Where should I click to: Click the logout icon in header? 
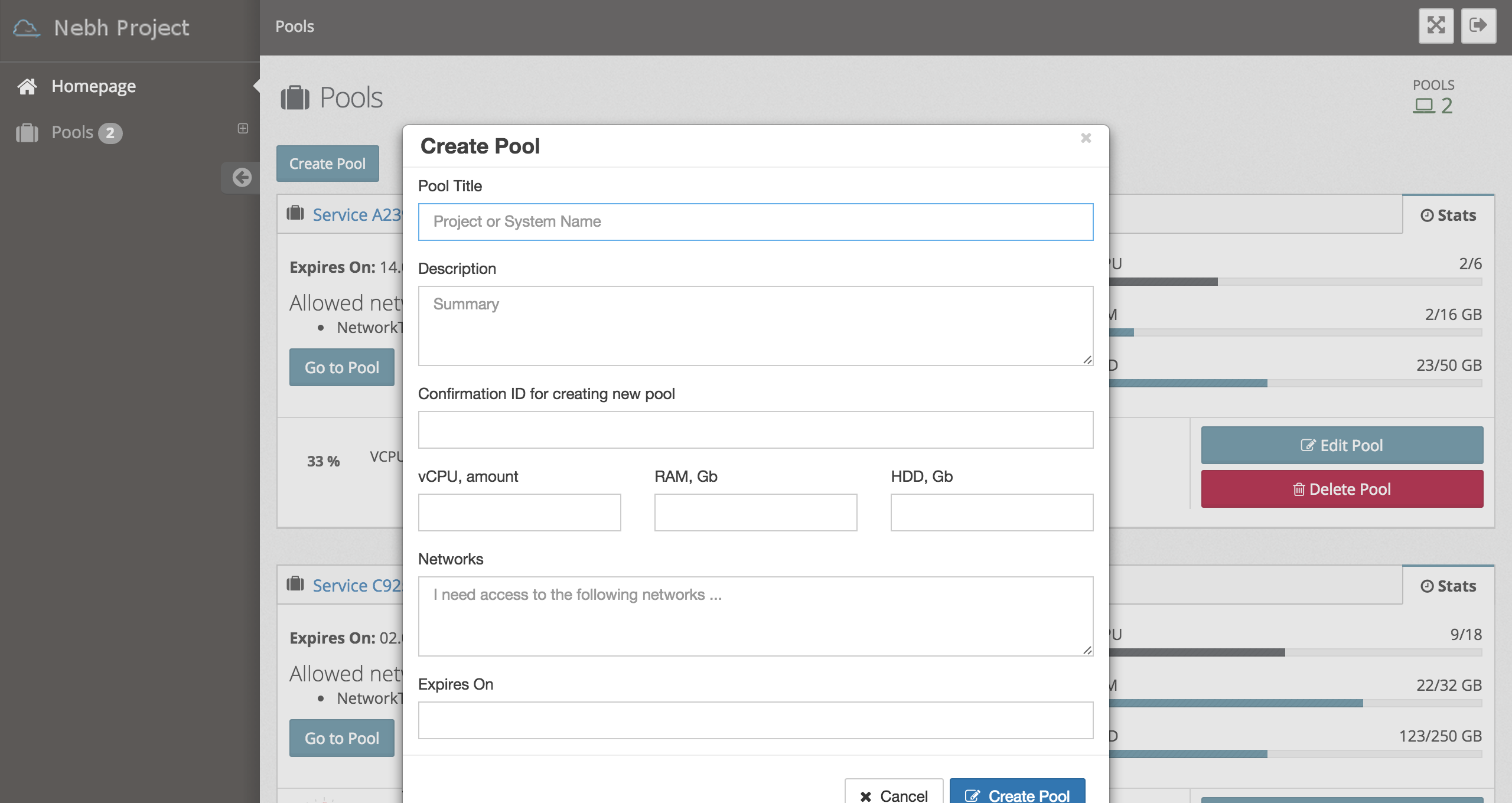pyautogui.click(x=1478, y=25)
